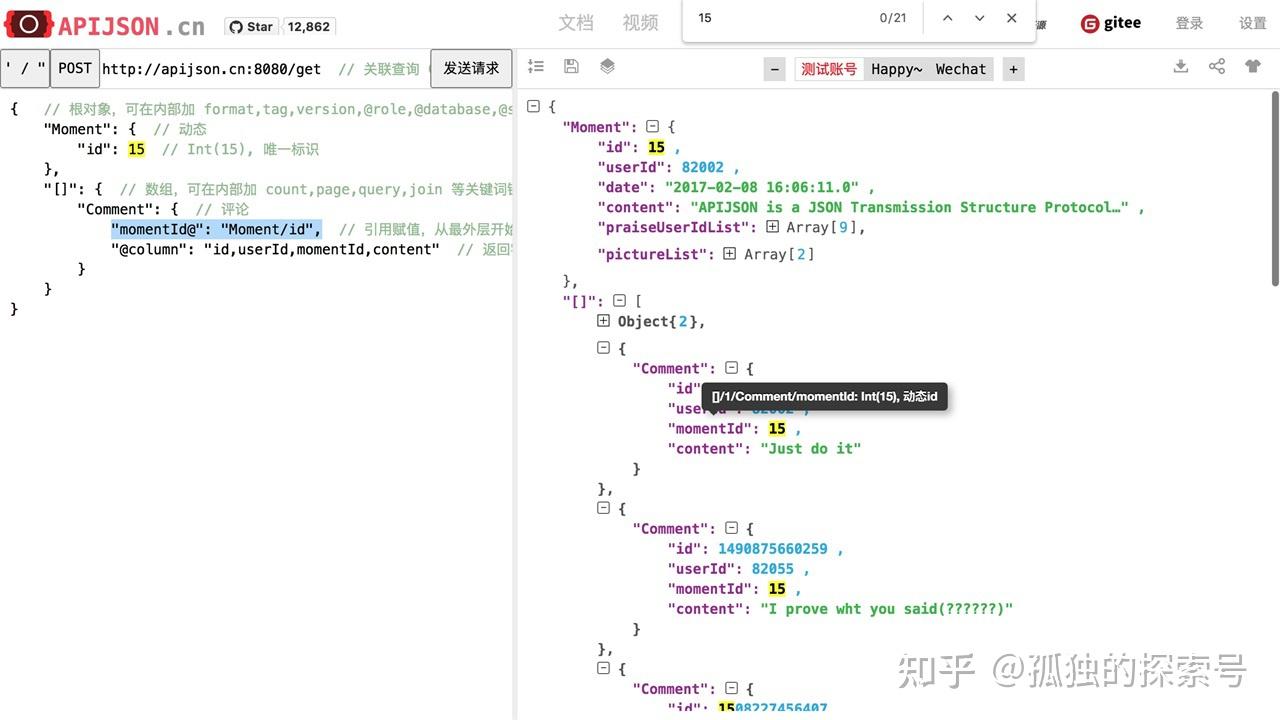1280x720 pixels.
Task: Select the Happy~ account tab
Action: click(897, 69)
